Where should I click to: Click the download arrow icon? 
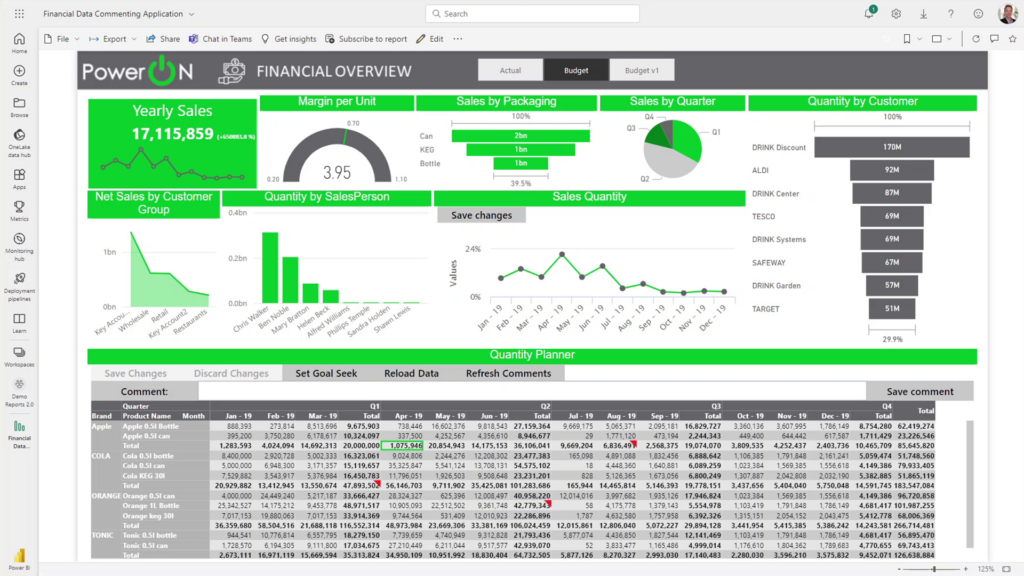923,13
